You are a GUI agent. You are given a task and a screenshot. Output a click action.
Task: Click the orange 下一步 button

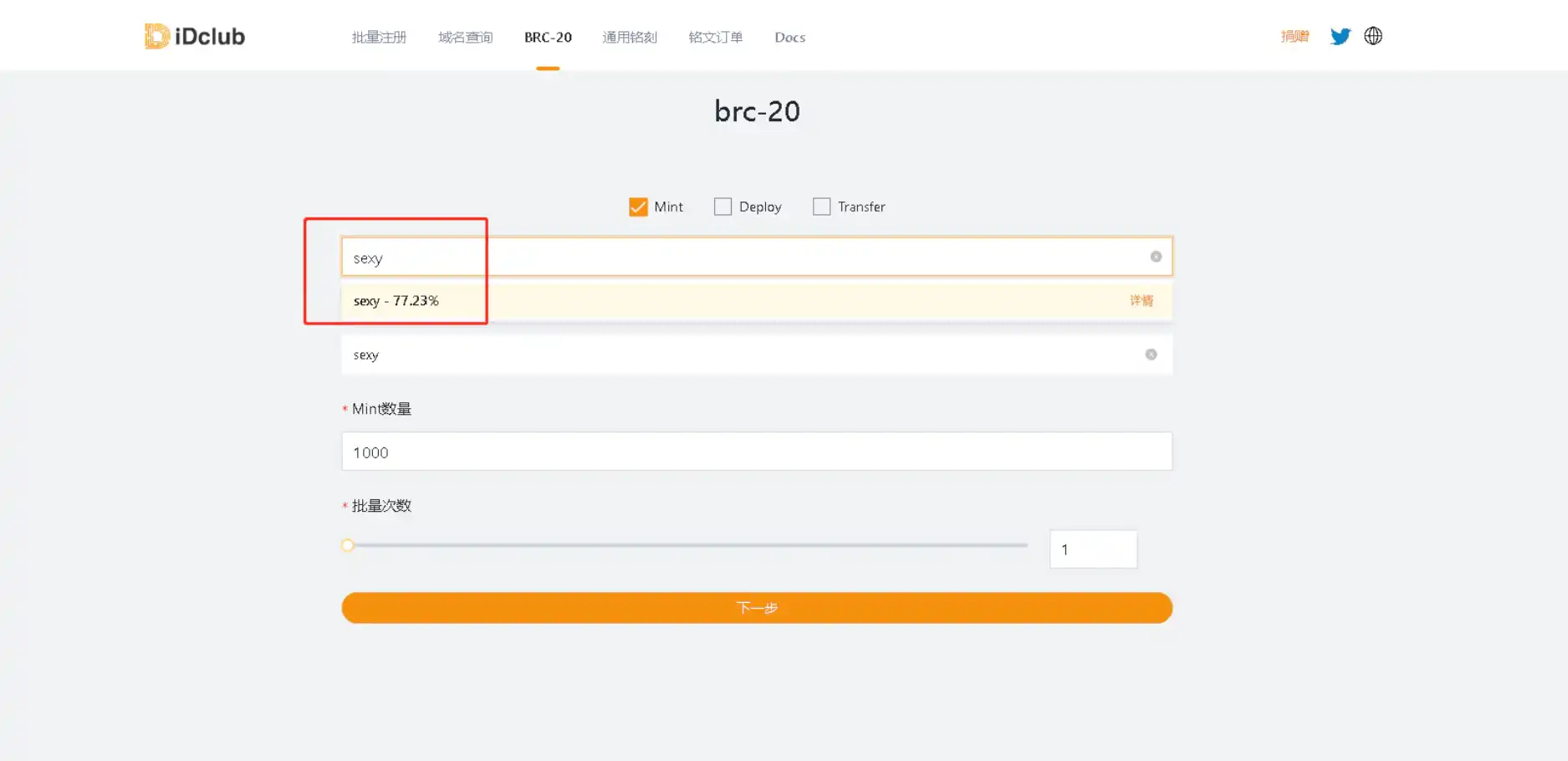point(756,608)
